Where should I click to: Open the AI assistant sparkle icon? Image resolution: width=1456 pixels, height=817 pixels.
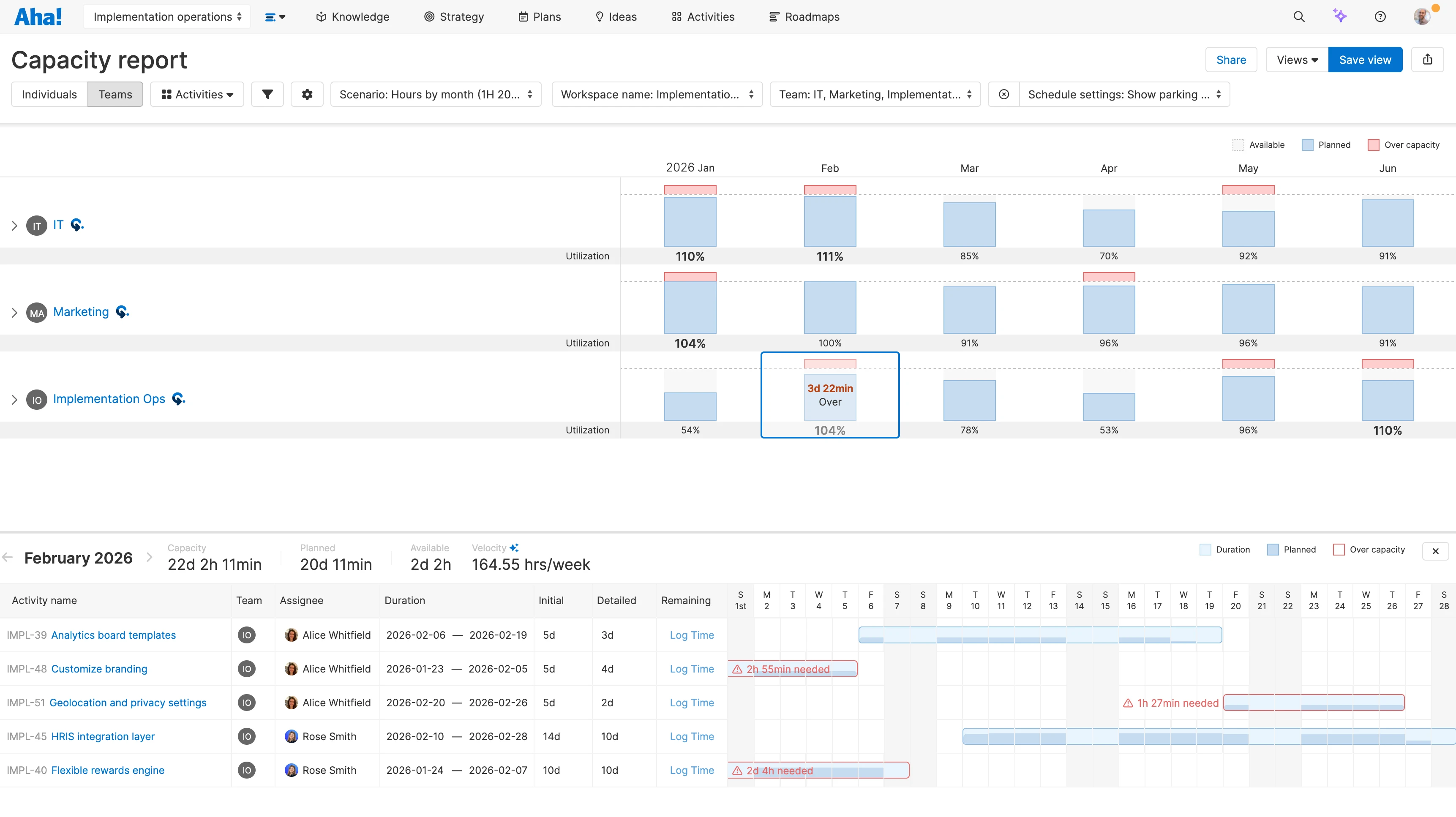point(1339,16)
